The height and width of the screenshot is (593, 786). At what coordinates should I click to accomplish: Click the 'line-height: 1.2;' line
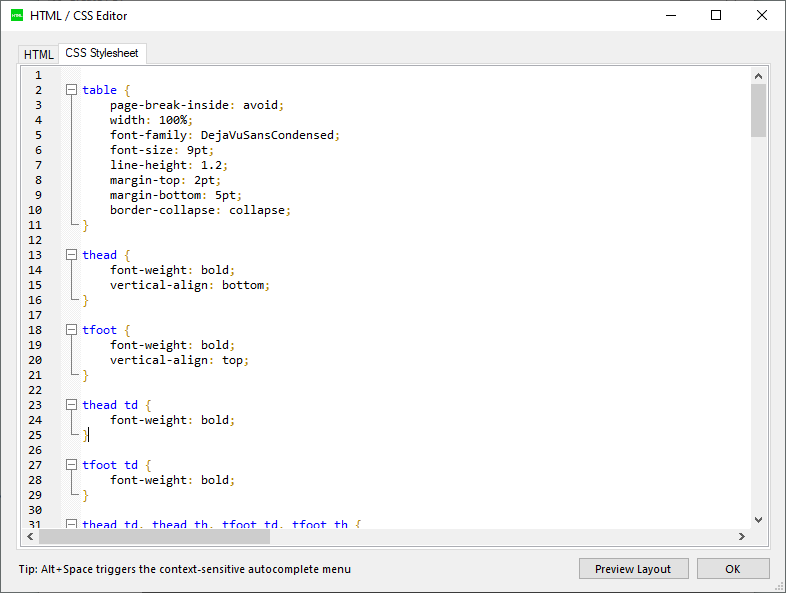(169, 165)
